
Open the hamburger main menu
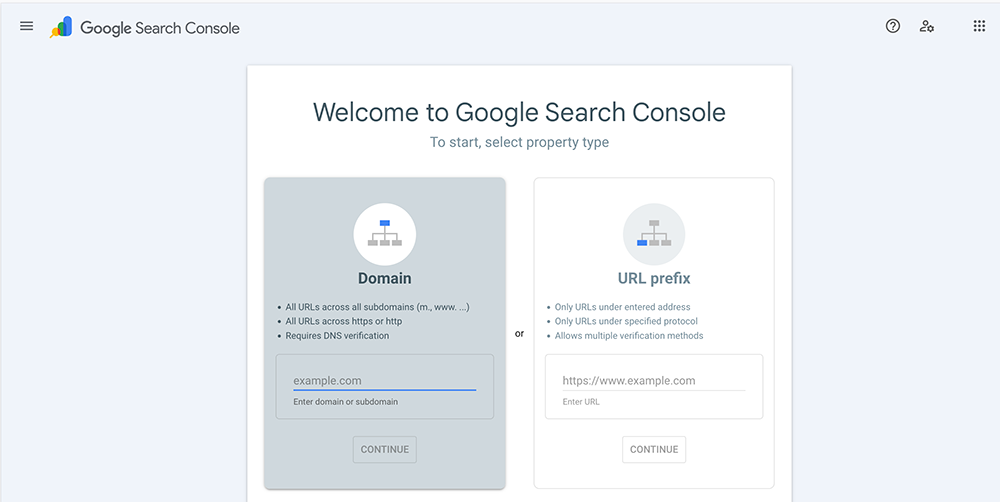pyautogui.click(x=26, y=26)
